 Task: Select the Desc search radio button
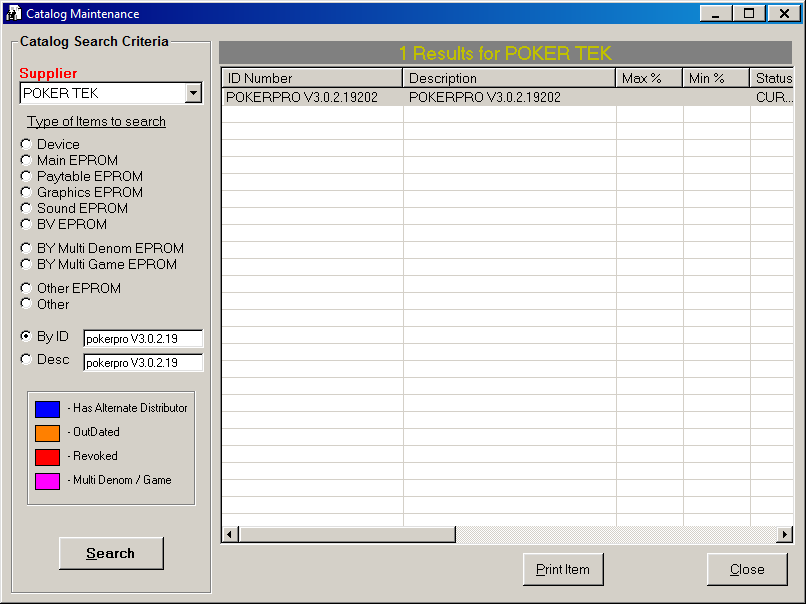[26, 359]
